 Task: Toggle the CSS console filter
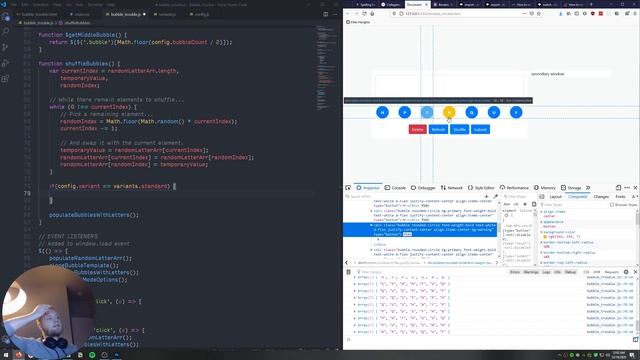click(586, 272)
